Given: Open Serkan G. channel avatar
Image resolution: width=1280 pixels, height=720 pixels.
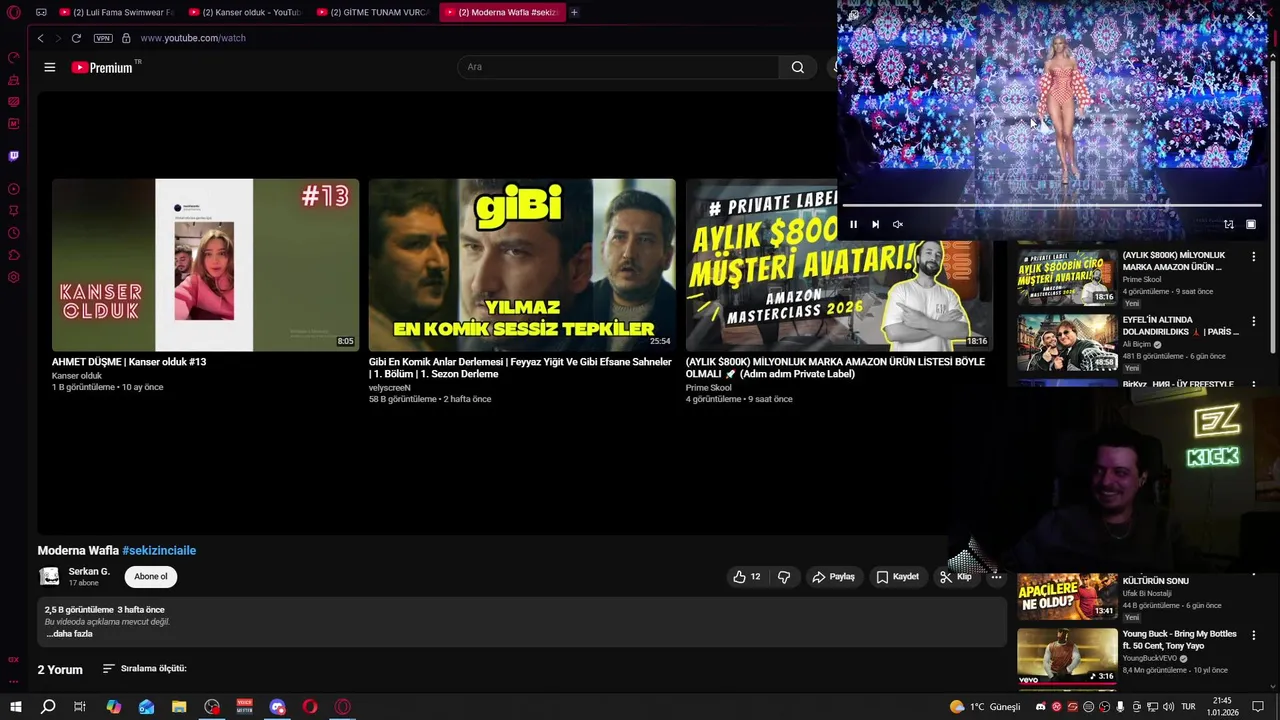Looking at the screenshot, I should tap(49, 576).
